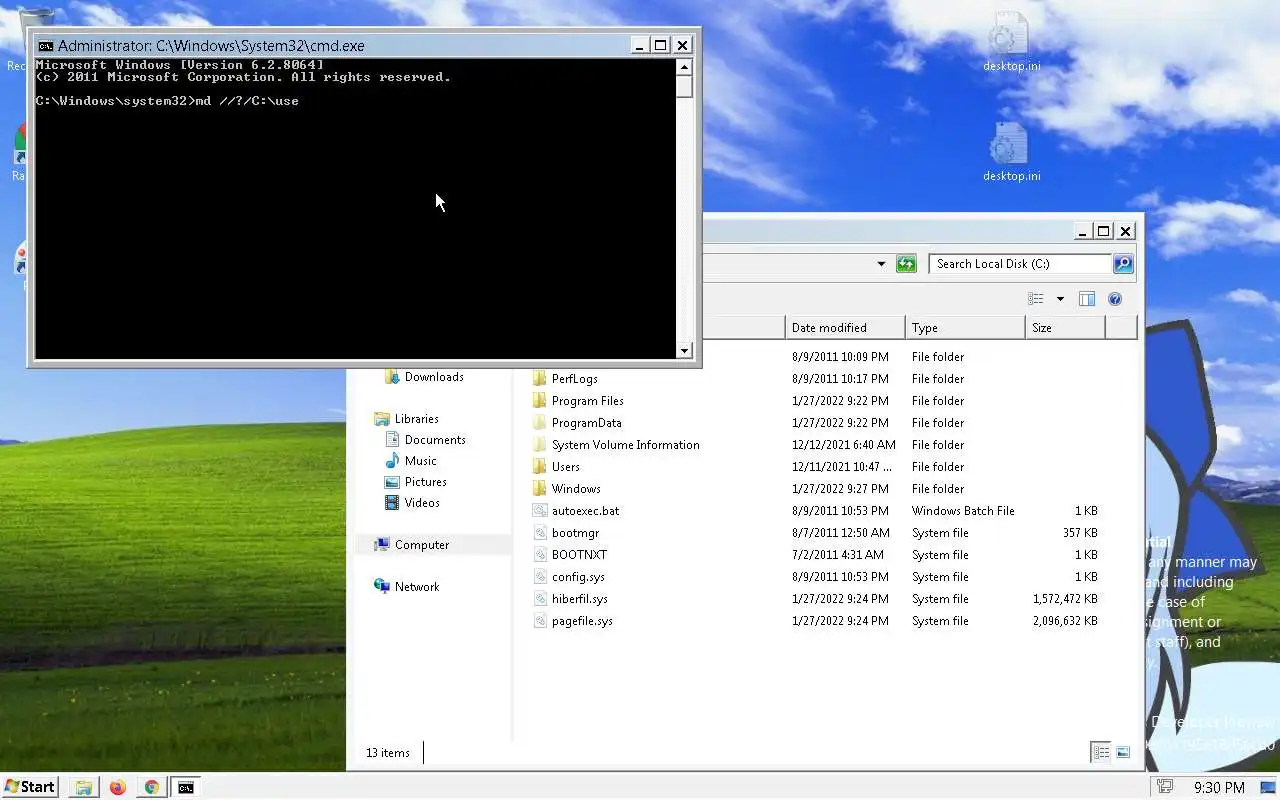Click the 2,096,632 KB size cell
The height and width of the screenshot is (800, 1280).
click(1065, 621)
